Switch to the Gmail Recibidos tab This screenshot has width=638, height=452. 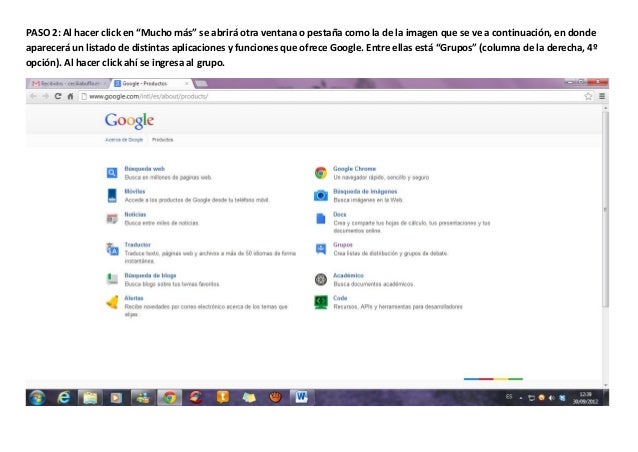point(68,83)
